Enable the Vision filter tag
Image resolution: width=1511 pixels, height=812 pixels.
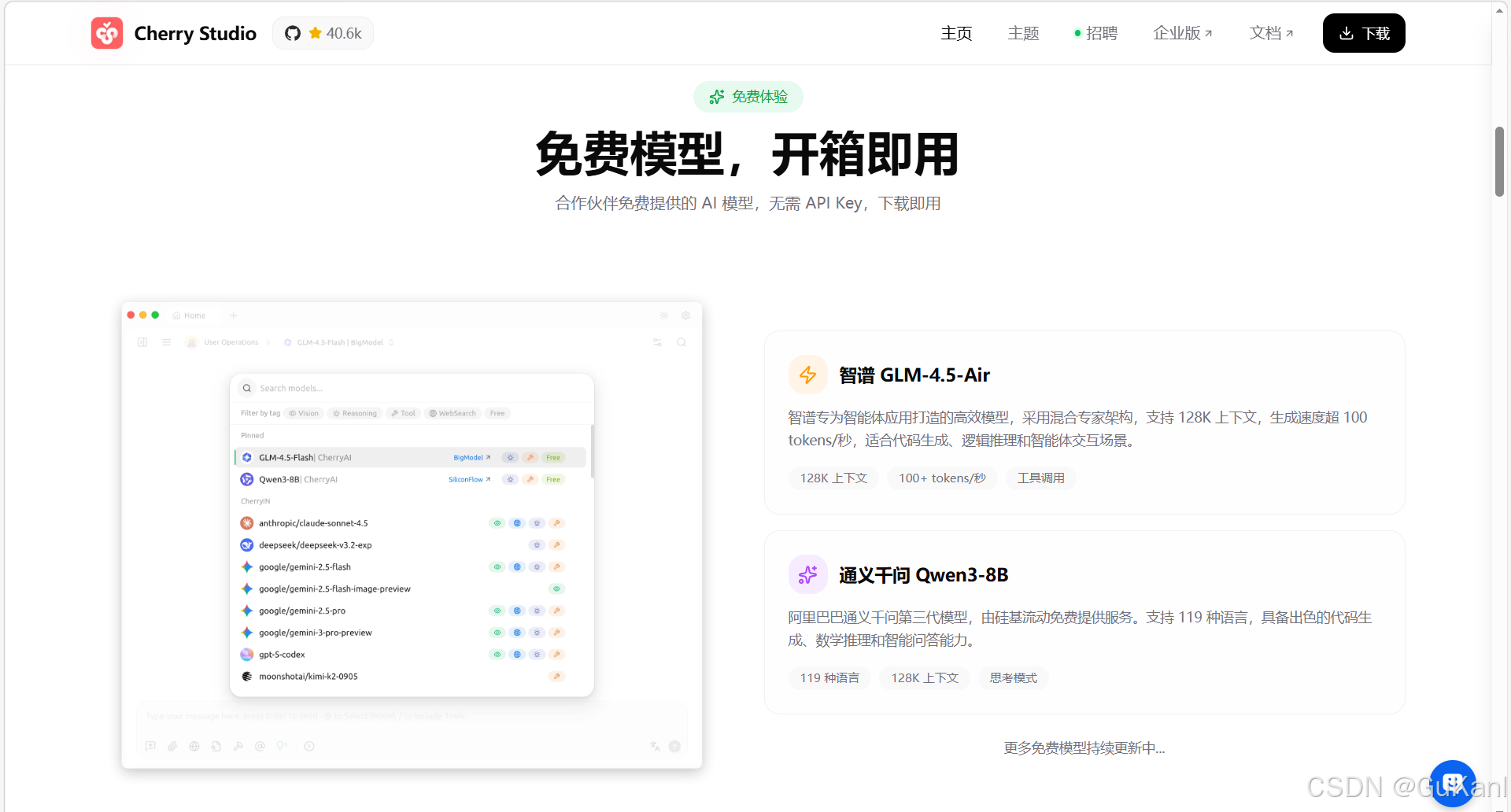304,413
